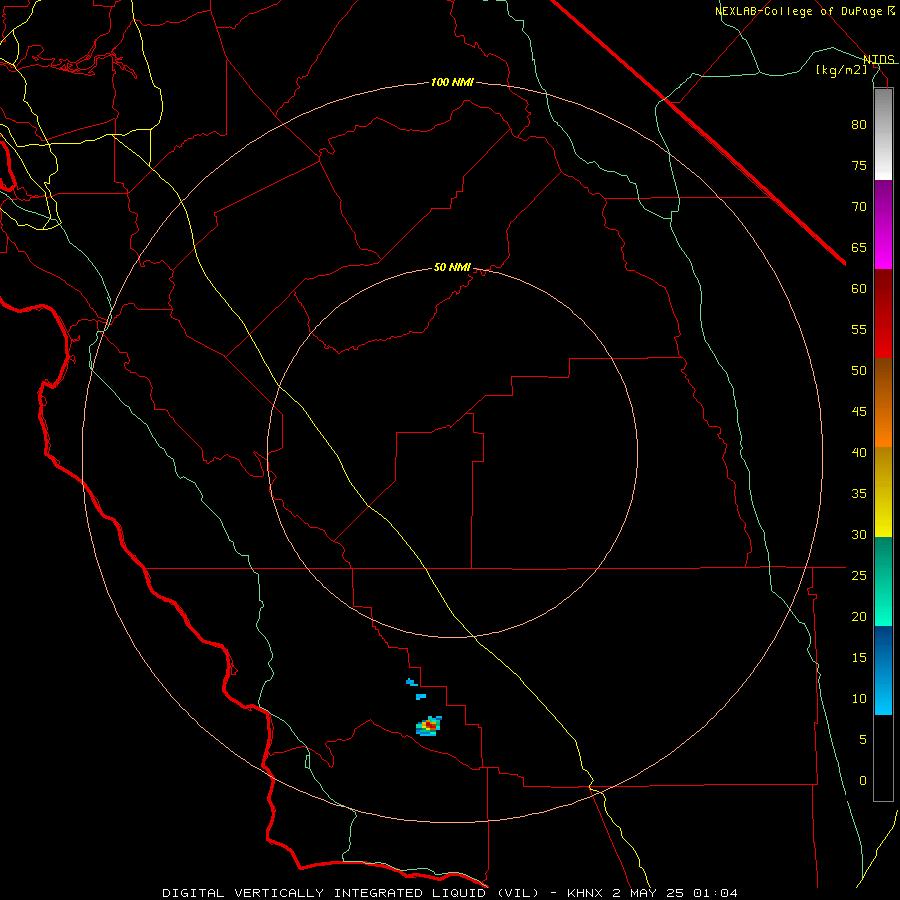Viewport: 900px width, 900px height.
Task: Click the 30 value on the color scale
Action: tap(859, 535)
